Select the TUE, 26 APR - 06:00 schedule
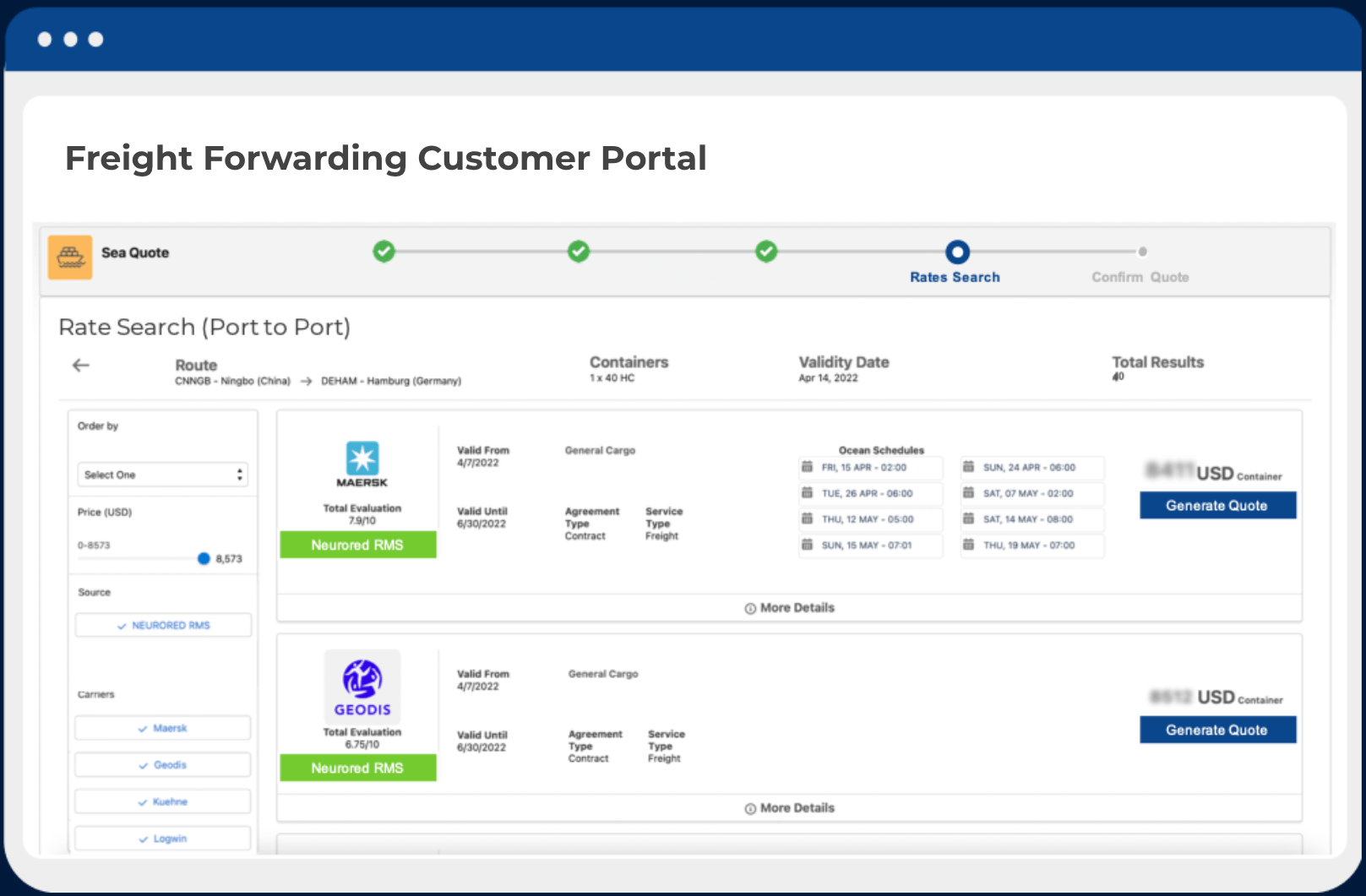The height and width of the screenshot is (896, 1366). (870, 493)
